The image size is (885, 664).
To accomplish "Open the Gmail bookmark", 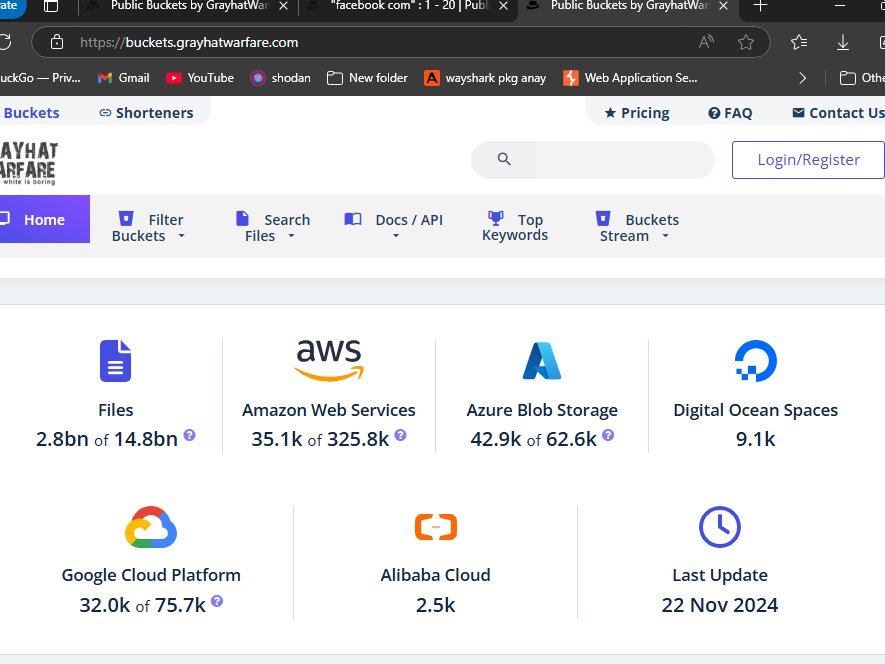I will point(124,78).
